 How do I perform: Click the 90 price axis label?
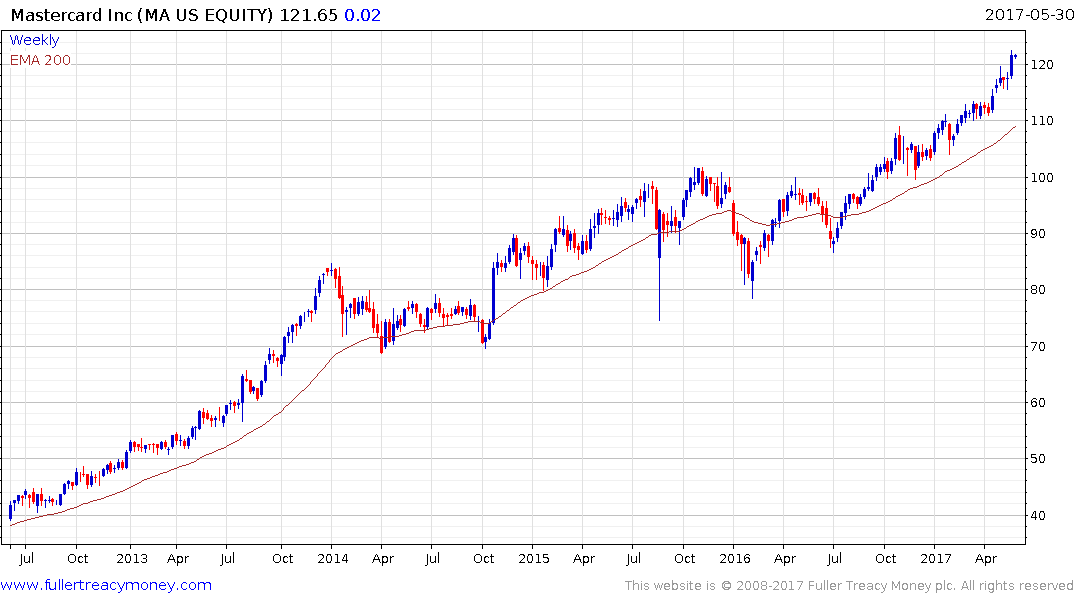tap(1038, 234)
